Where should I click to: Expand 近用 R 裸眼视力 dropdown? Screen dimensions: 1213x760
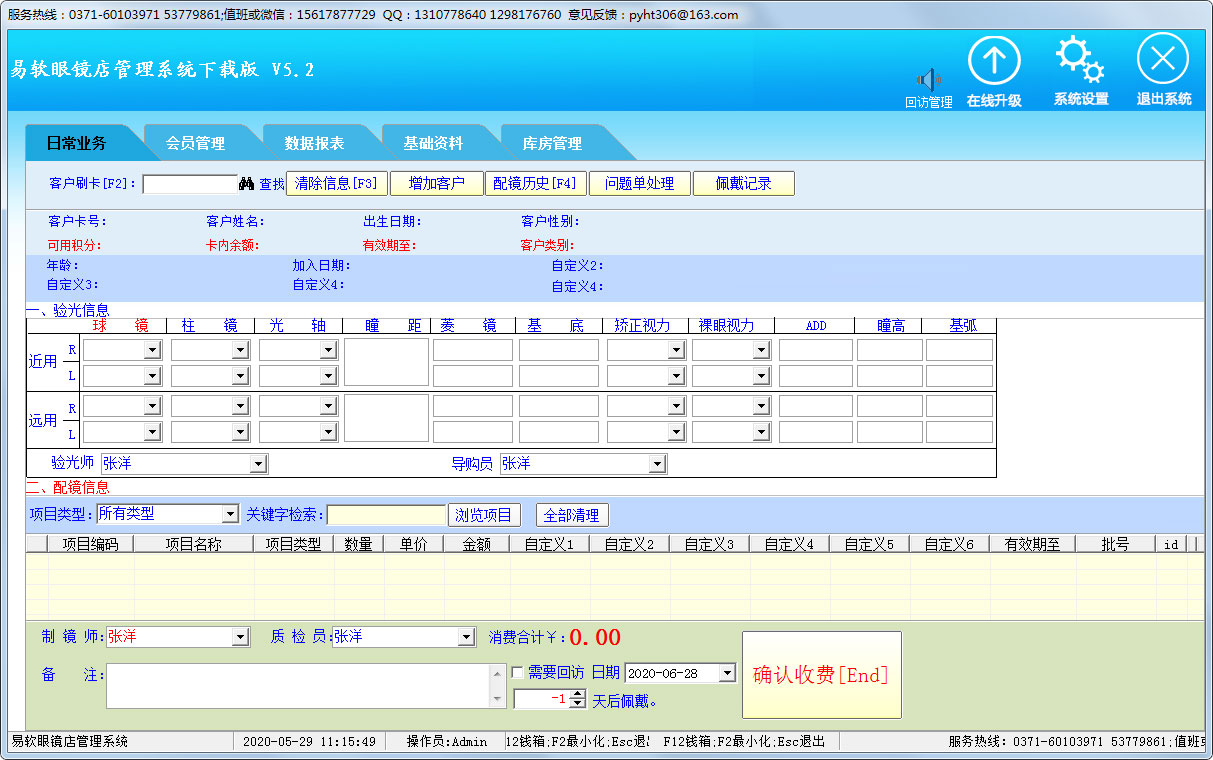pyautogui.click(x=762, y=350)
